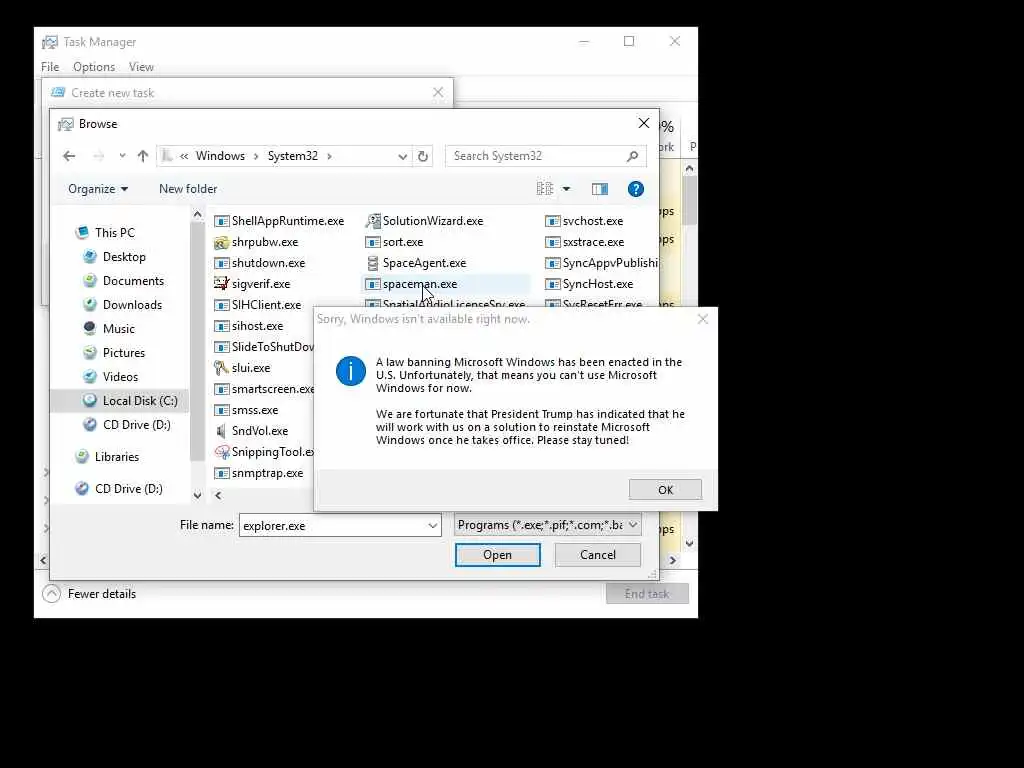Select the shrpubw.exe file icon

[221, 242]
